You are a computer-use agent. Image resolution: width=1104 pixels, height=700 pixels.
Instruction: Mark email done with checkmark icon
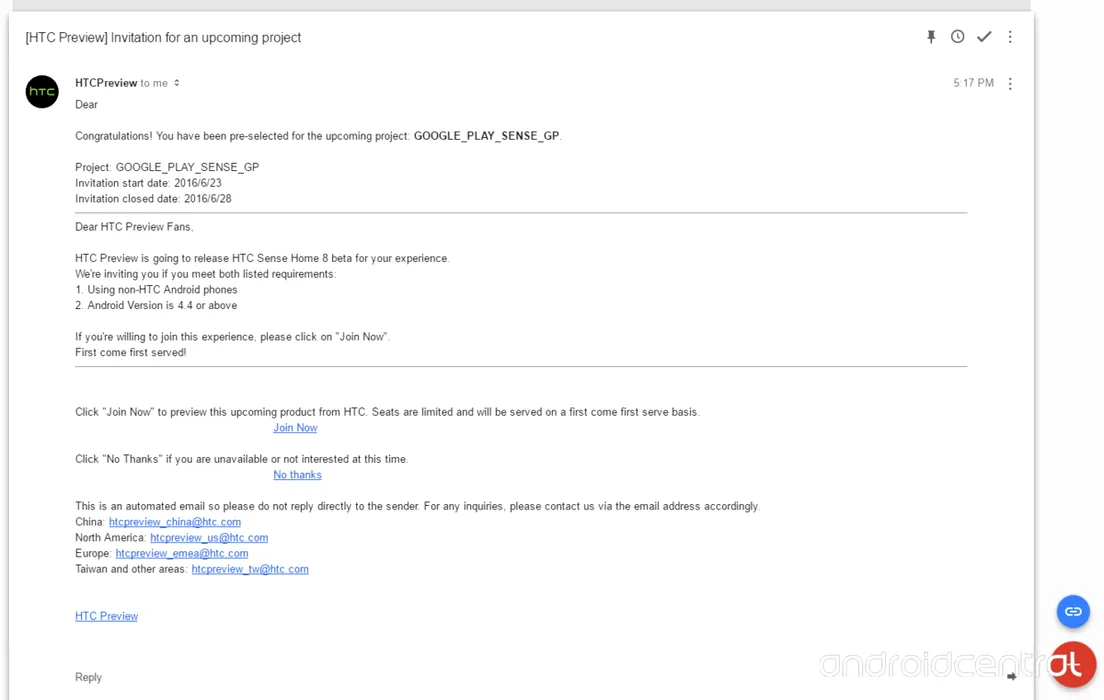[x=984, y=37]
